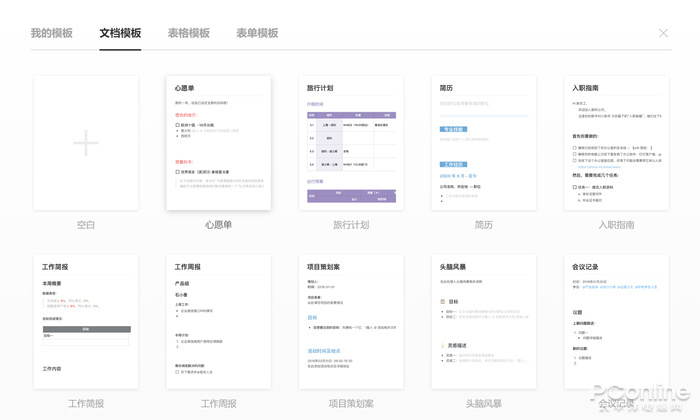Screen dimensions: 700x420
Task: Select the 头脑风暴 template thumbnail
Action: point(484,321)
